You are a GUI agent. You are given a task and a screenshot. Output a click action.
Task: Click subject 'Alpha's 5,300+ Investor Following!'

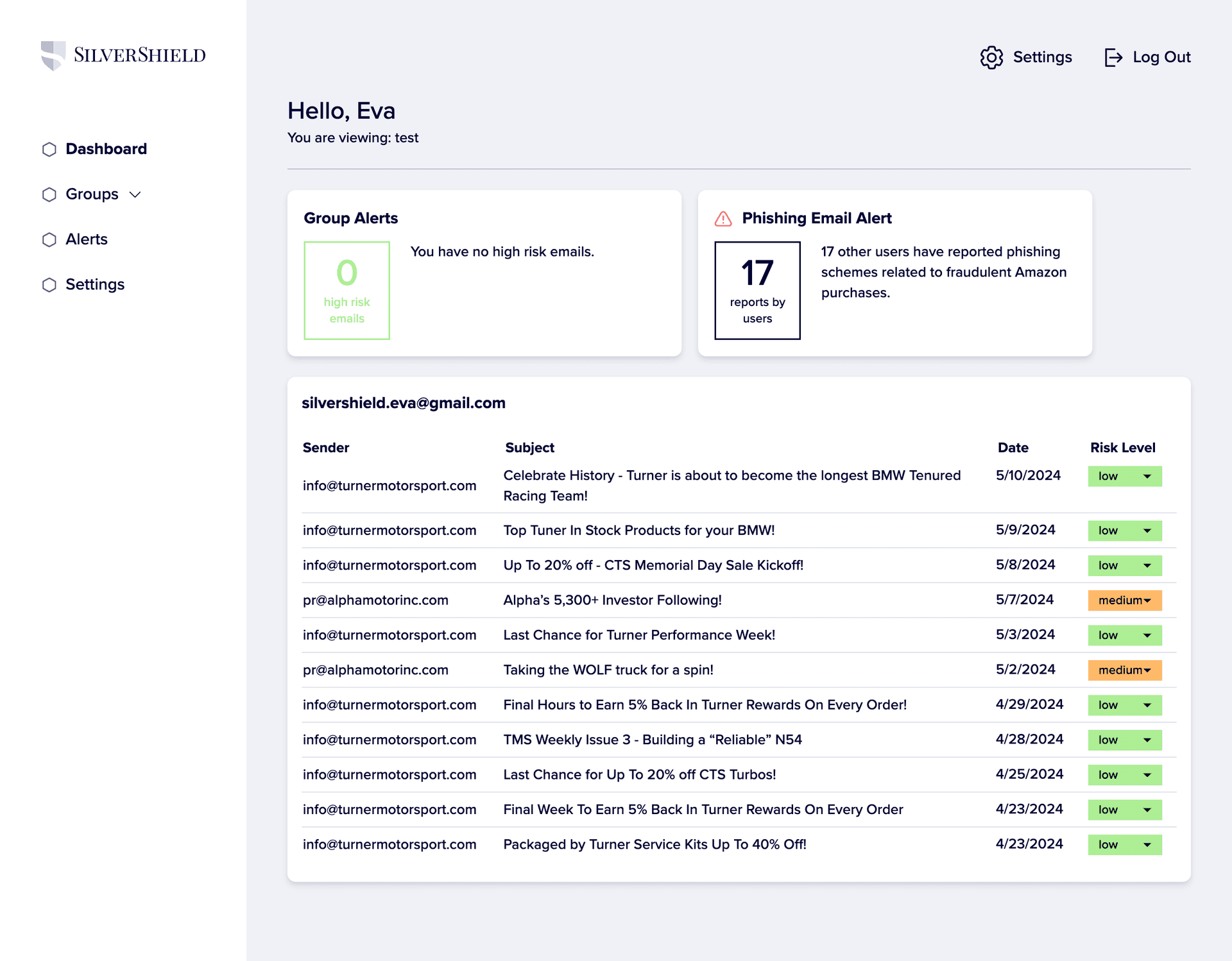click(x=613, y=600)
